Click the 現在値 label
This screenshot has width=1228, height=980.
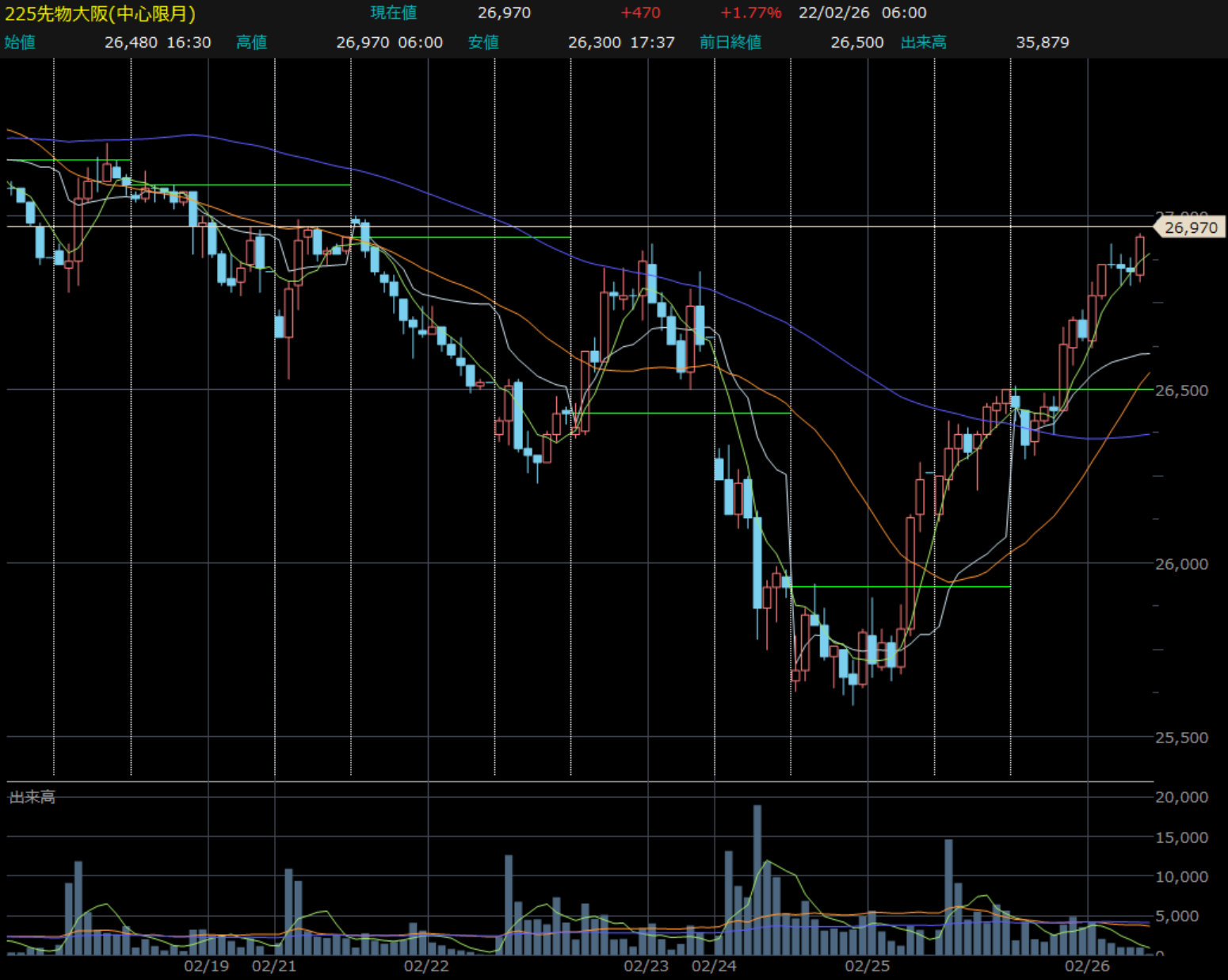(393, 13)
